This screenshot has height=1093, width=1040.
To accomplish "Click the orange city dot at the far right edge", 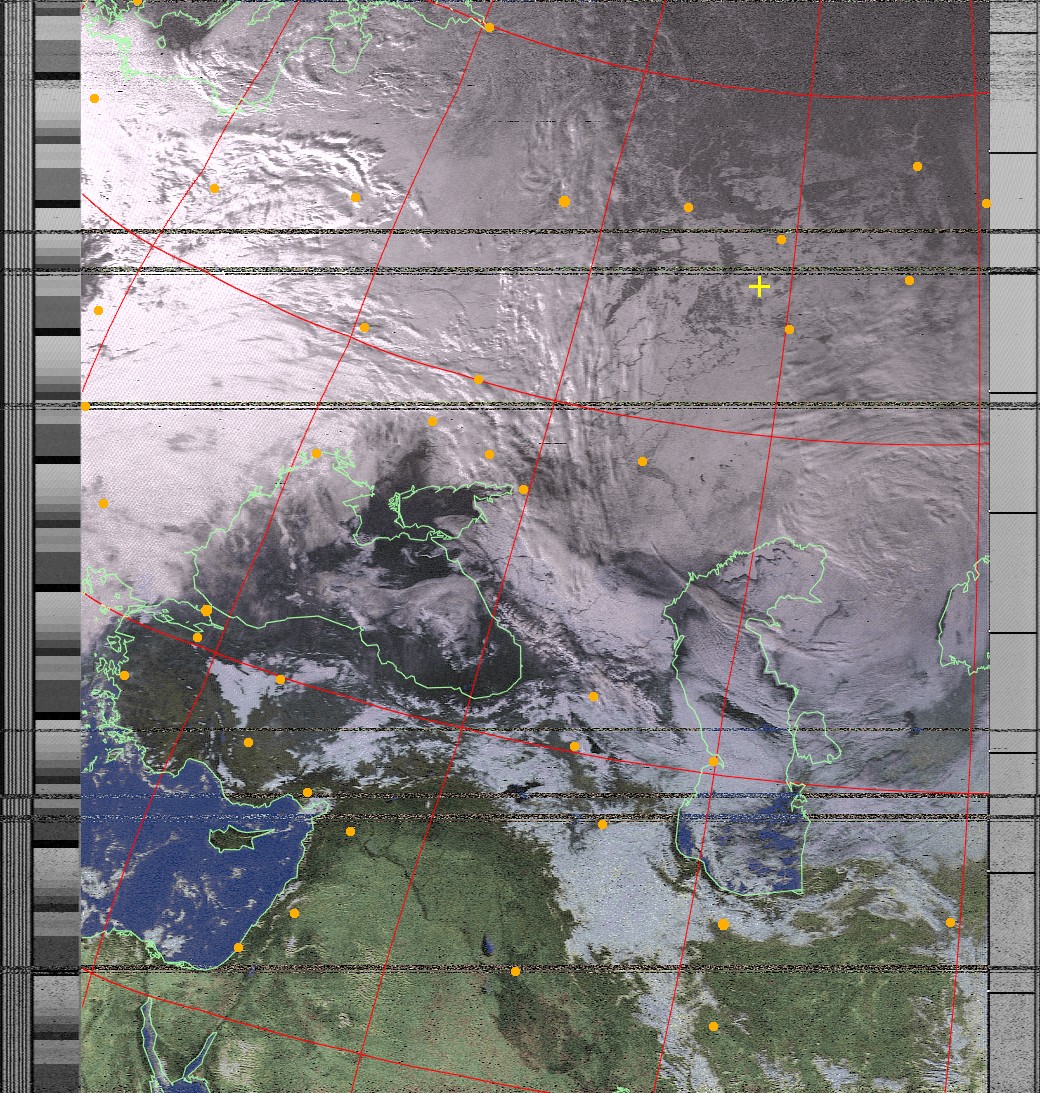I will tap(986, 203).
